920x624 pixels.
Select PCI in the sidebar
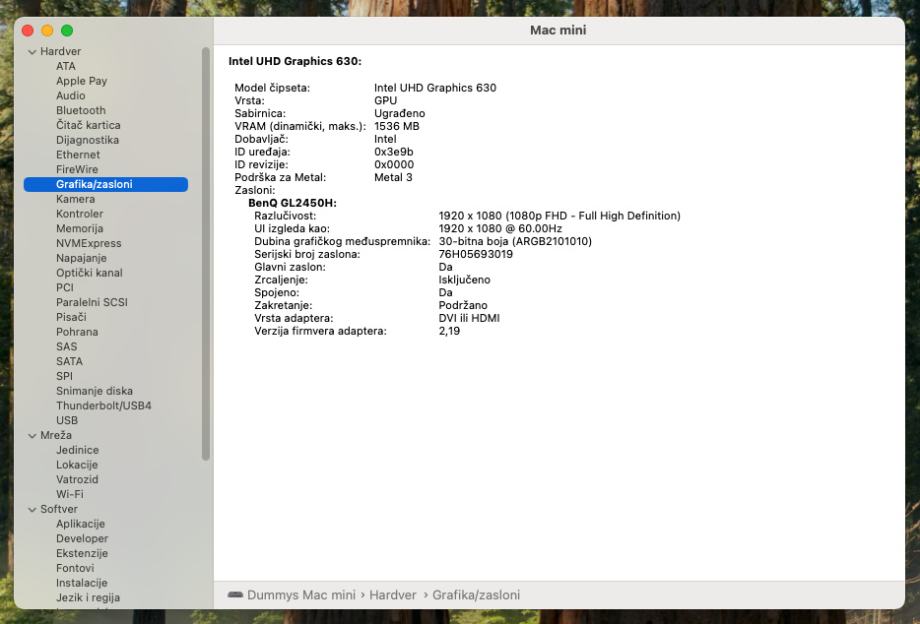coord(65,287)
